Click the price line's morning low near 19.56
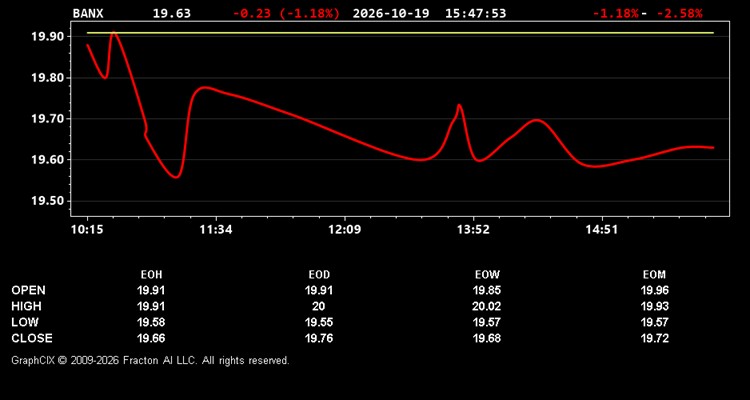Image resolution: width=750 pixels, height=400 pixels. (x=176, y=177)
